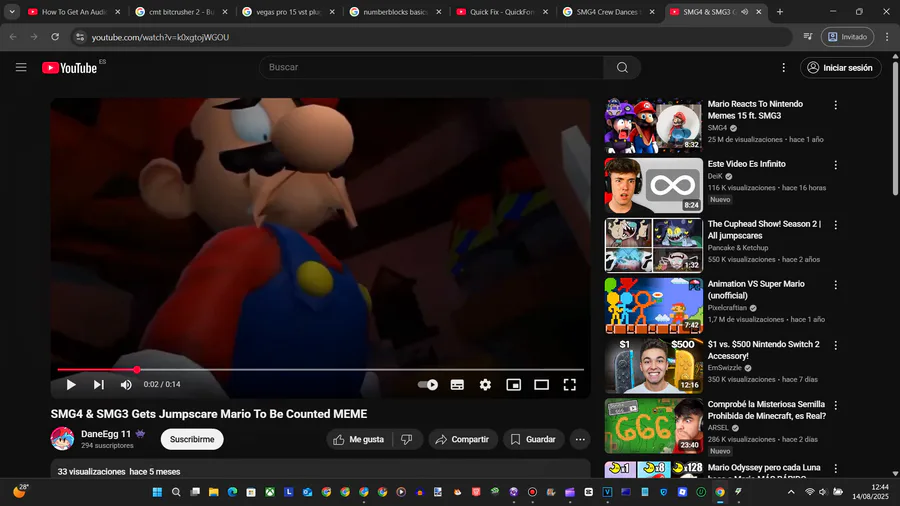Open the Windows Start menu
The width and height of the screenshot is (900, 506).
(157, 492)
